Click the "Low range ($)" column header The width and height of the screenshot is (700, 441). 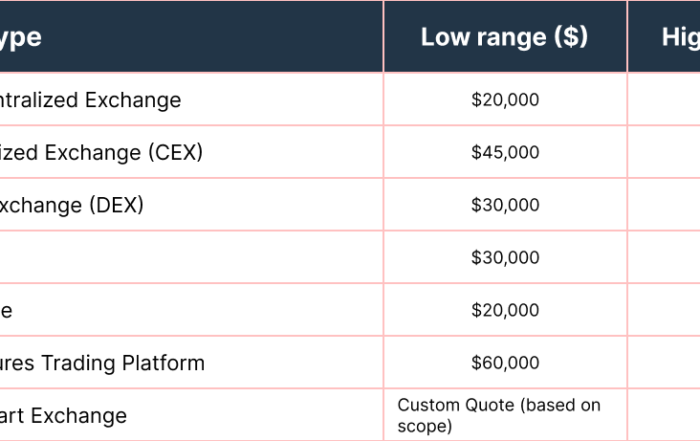[504, 37]
